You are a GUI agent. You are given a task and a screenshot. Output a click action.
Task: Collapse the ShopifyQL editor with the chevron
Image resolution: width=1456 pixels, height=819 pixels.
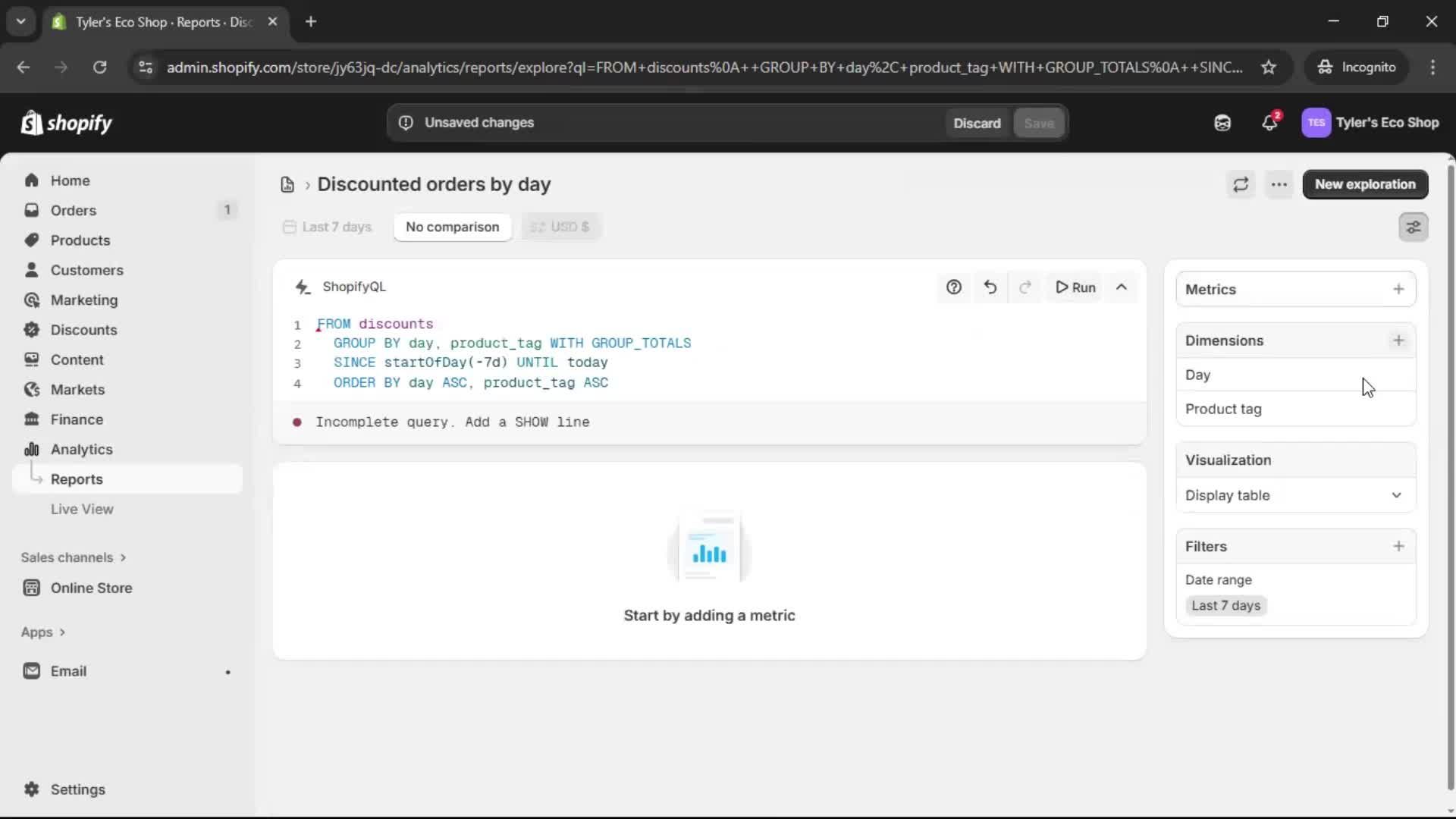(x=1122, y=287)
